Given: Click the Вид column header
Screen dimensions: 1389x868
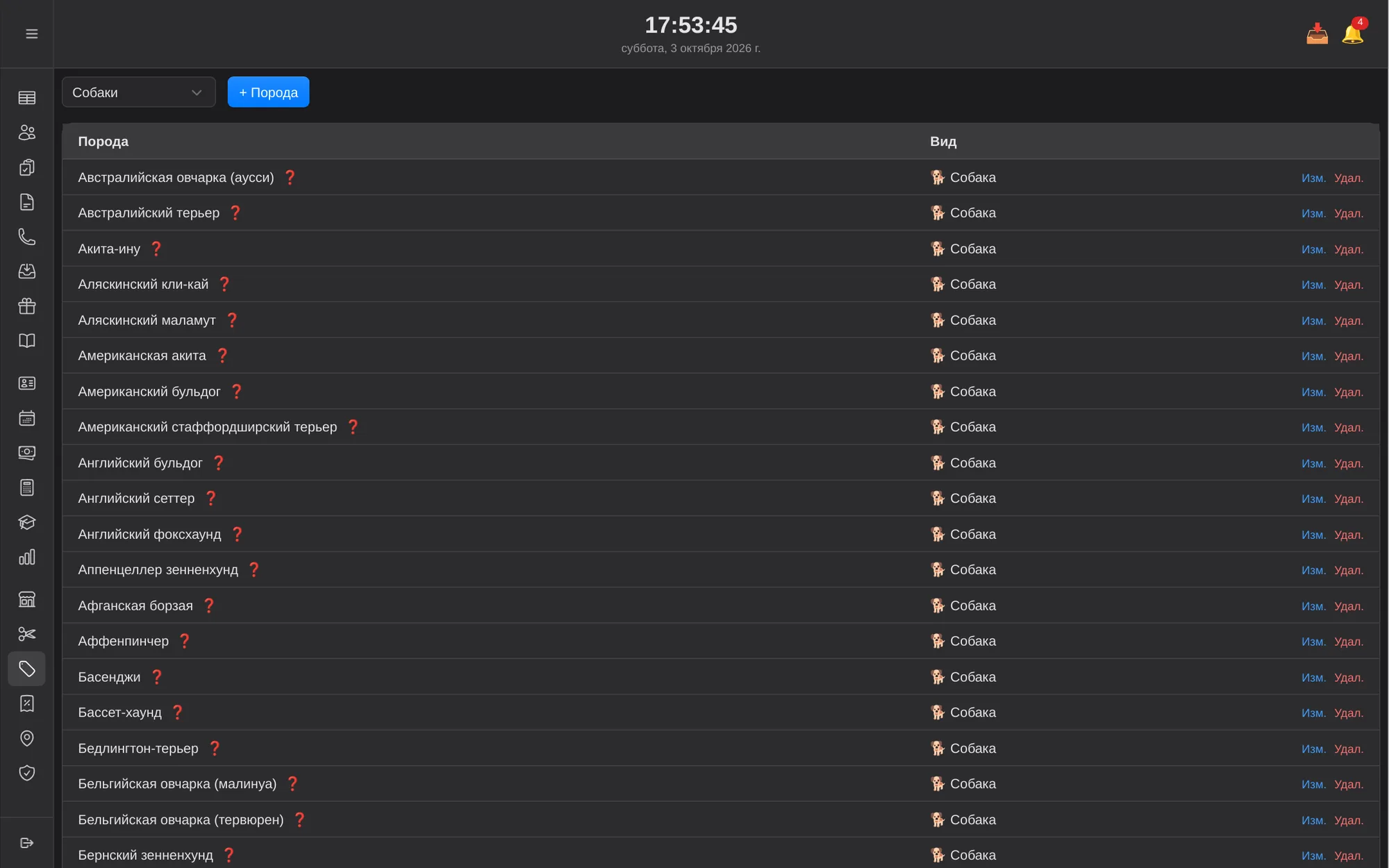Looking at the screenshot, I should (943, 142).
